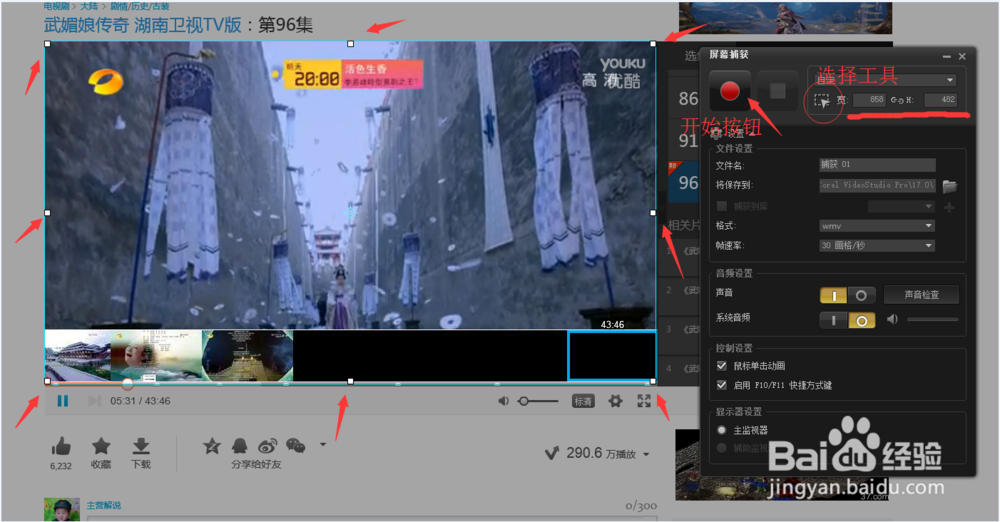Open Youku player settings gear
1000x522 pixels.
coord(615,401)
